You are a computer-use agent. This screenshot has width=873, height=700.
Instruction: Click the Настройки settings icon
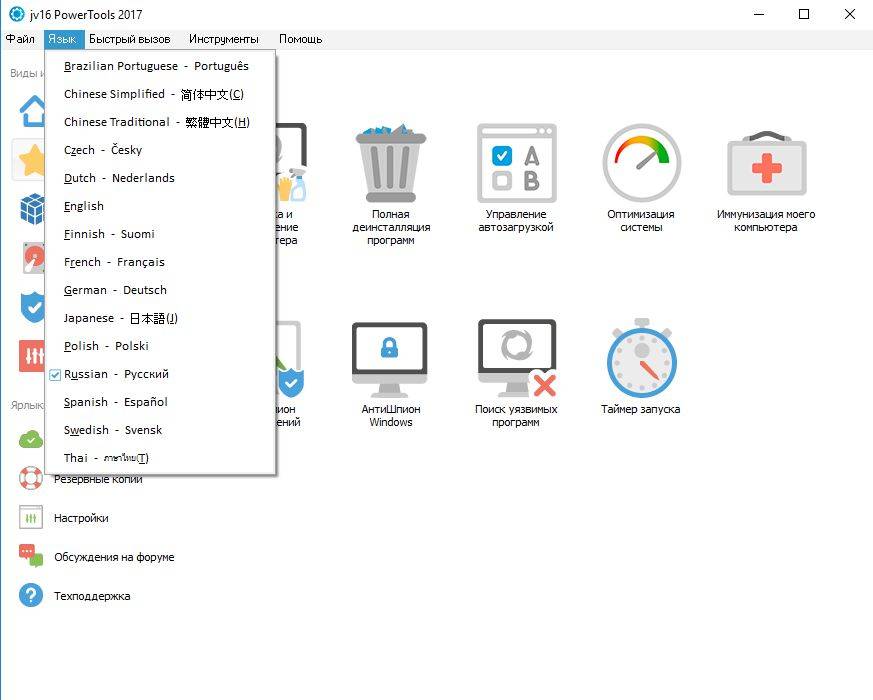pyautogui.click(x=31, y=517)
